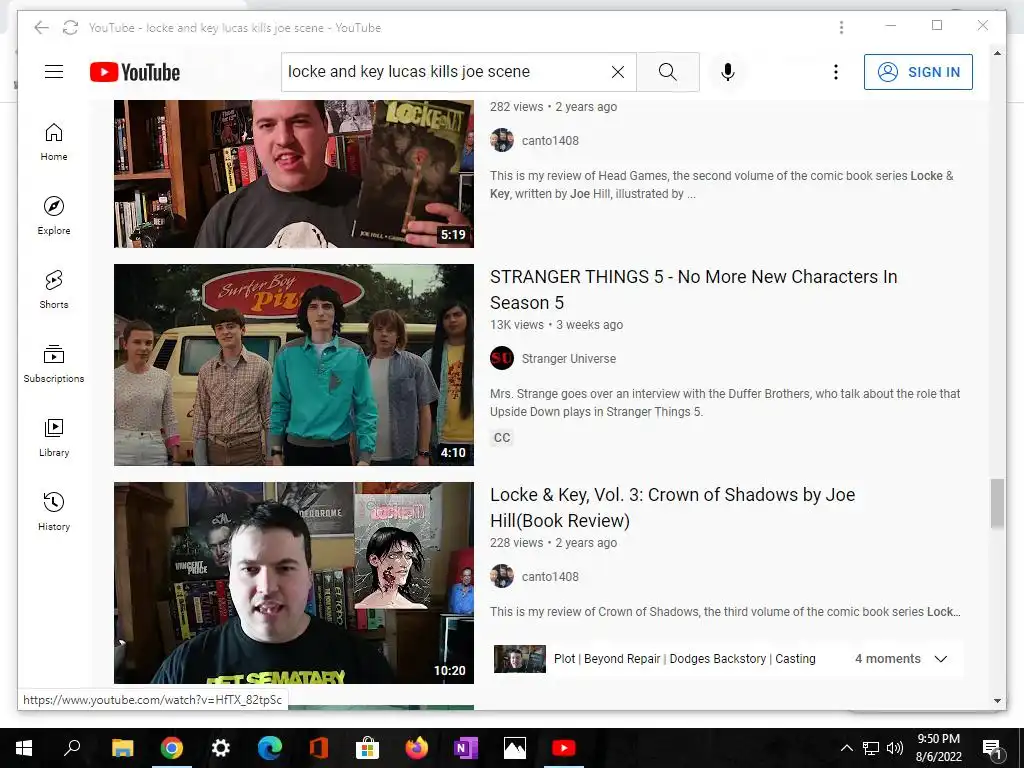Reload the page with refresh icon
The image size is (1024, 768).
coord(71,27)
